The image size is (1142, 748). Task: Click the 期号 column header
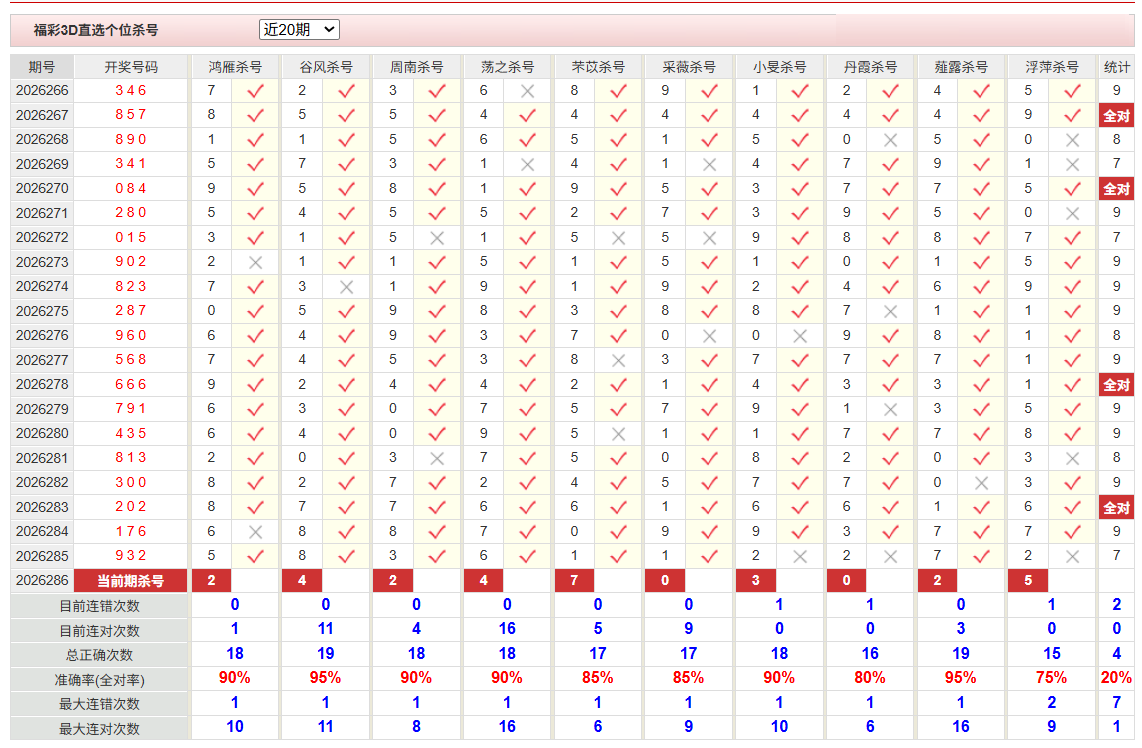pos(42,67)
